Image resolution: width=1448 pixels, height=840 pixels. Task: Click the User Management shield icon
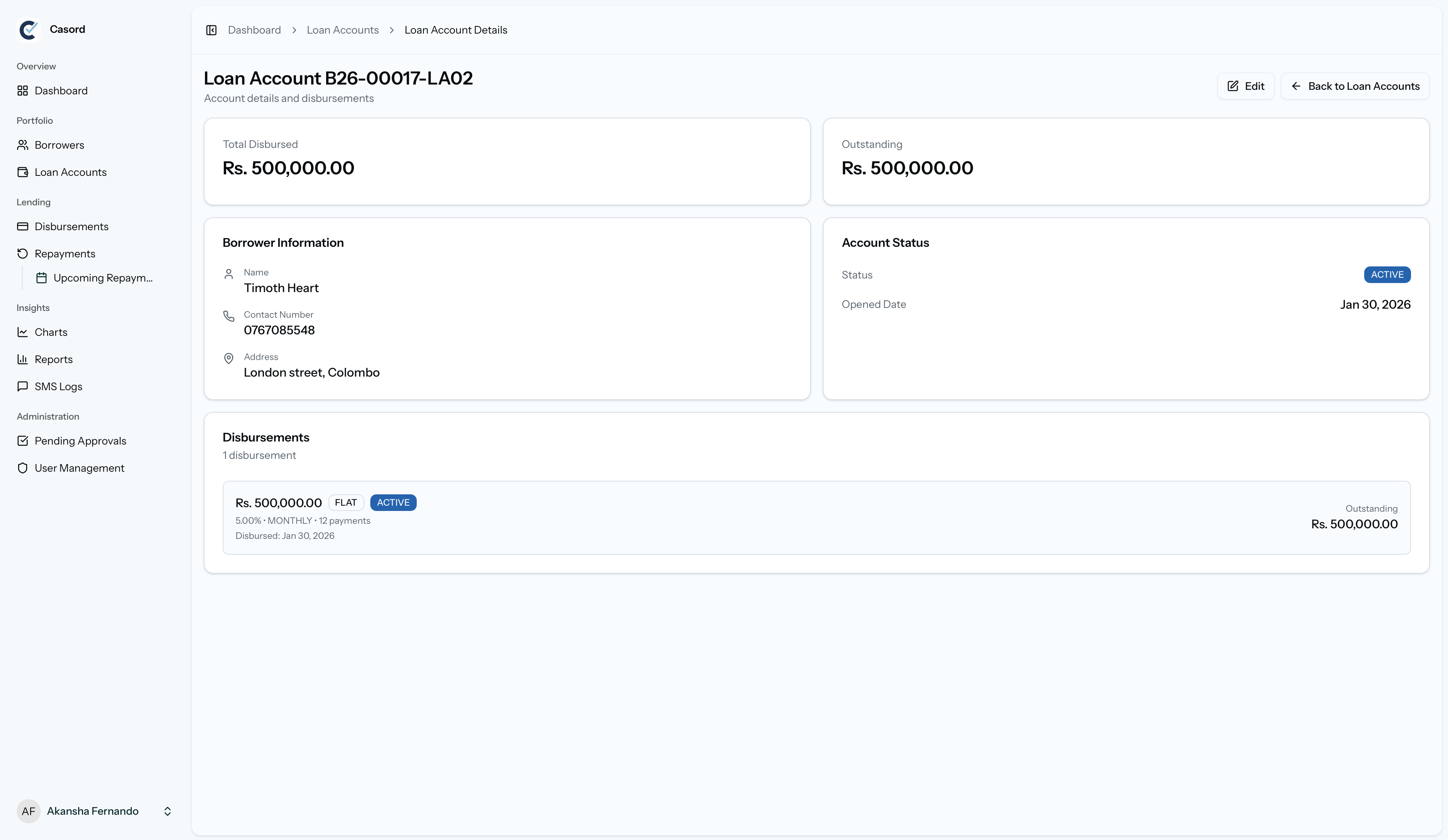coord(22,468)
